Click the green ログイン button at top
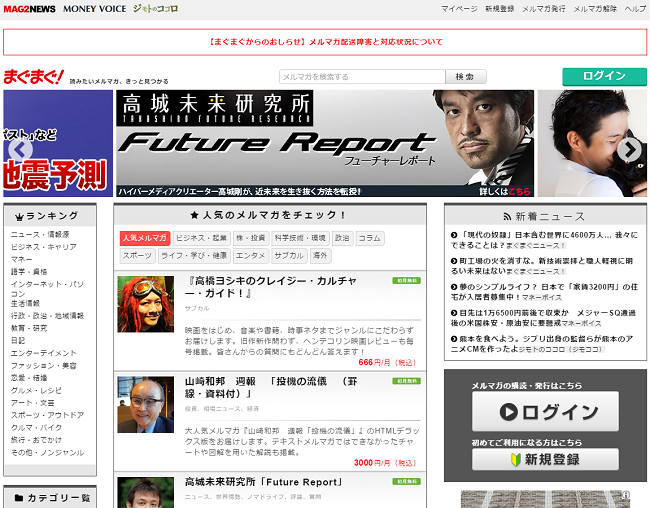The width and height of the screenshot is (650, 508). click(x=604, y=76)
